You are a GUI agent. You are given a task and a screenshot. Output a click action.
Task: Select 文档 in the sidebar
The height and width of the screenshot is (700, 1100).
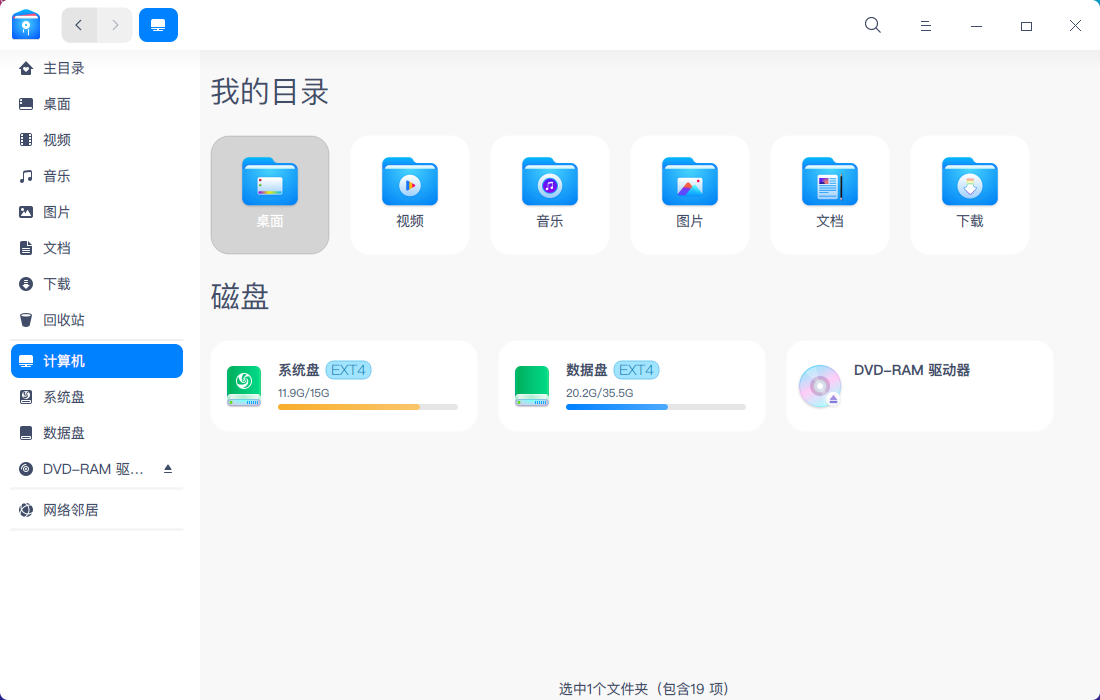tap(97, 248)
